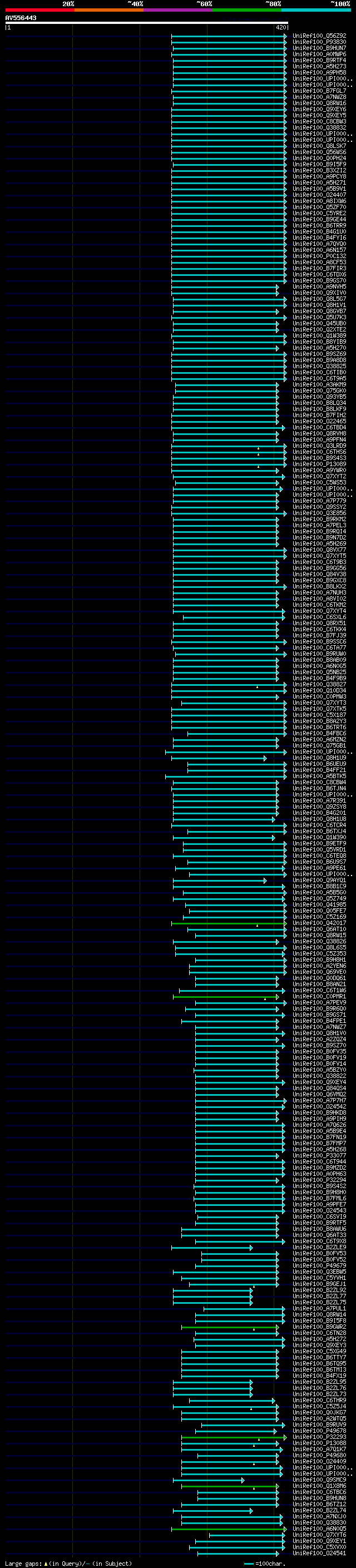
Task: Click the short alignment bar for UniRef100_B2ZLE9
Action: click(212, 1247)
